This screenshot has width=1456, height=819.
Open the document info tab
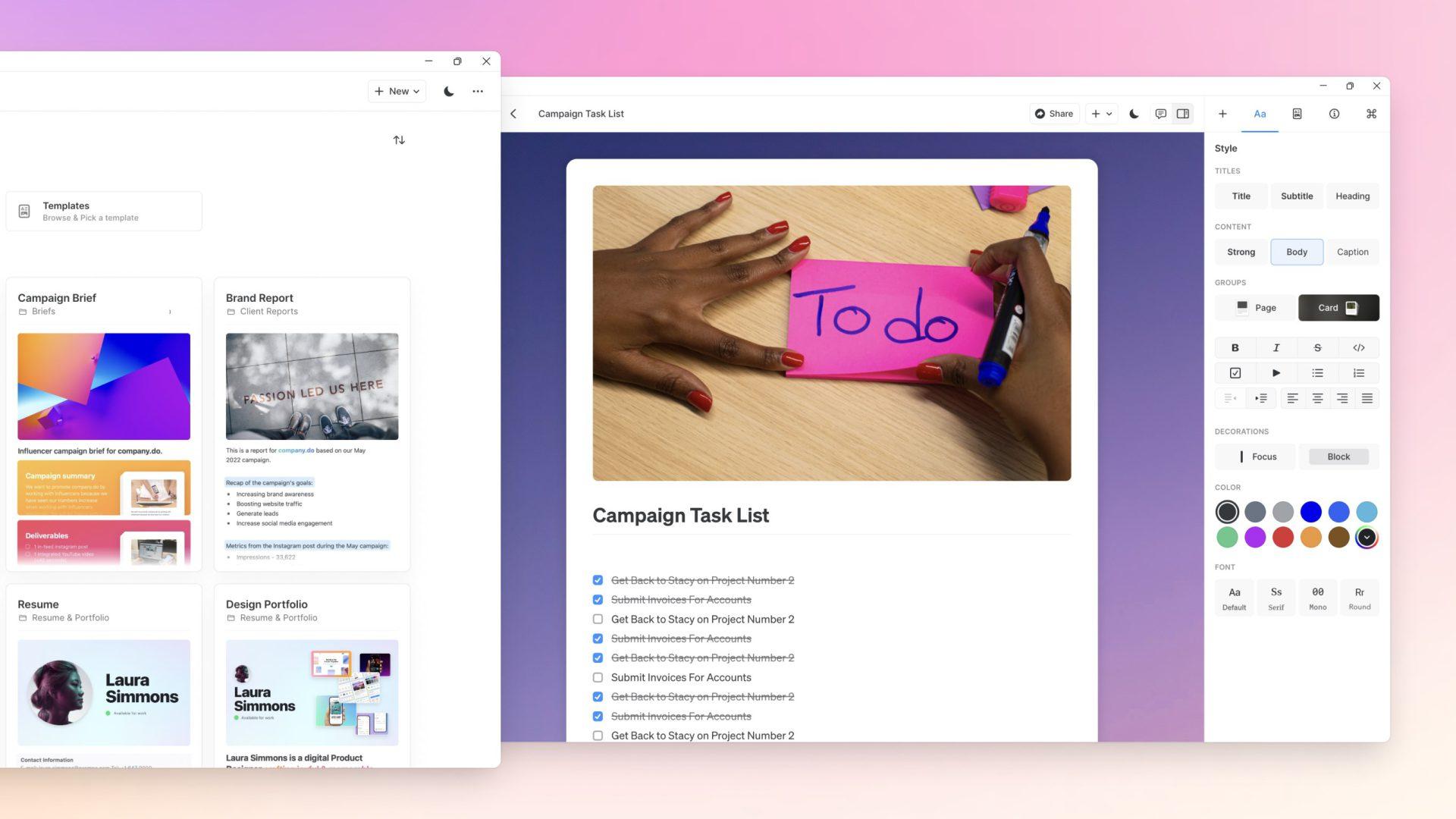1334,114
